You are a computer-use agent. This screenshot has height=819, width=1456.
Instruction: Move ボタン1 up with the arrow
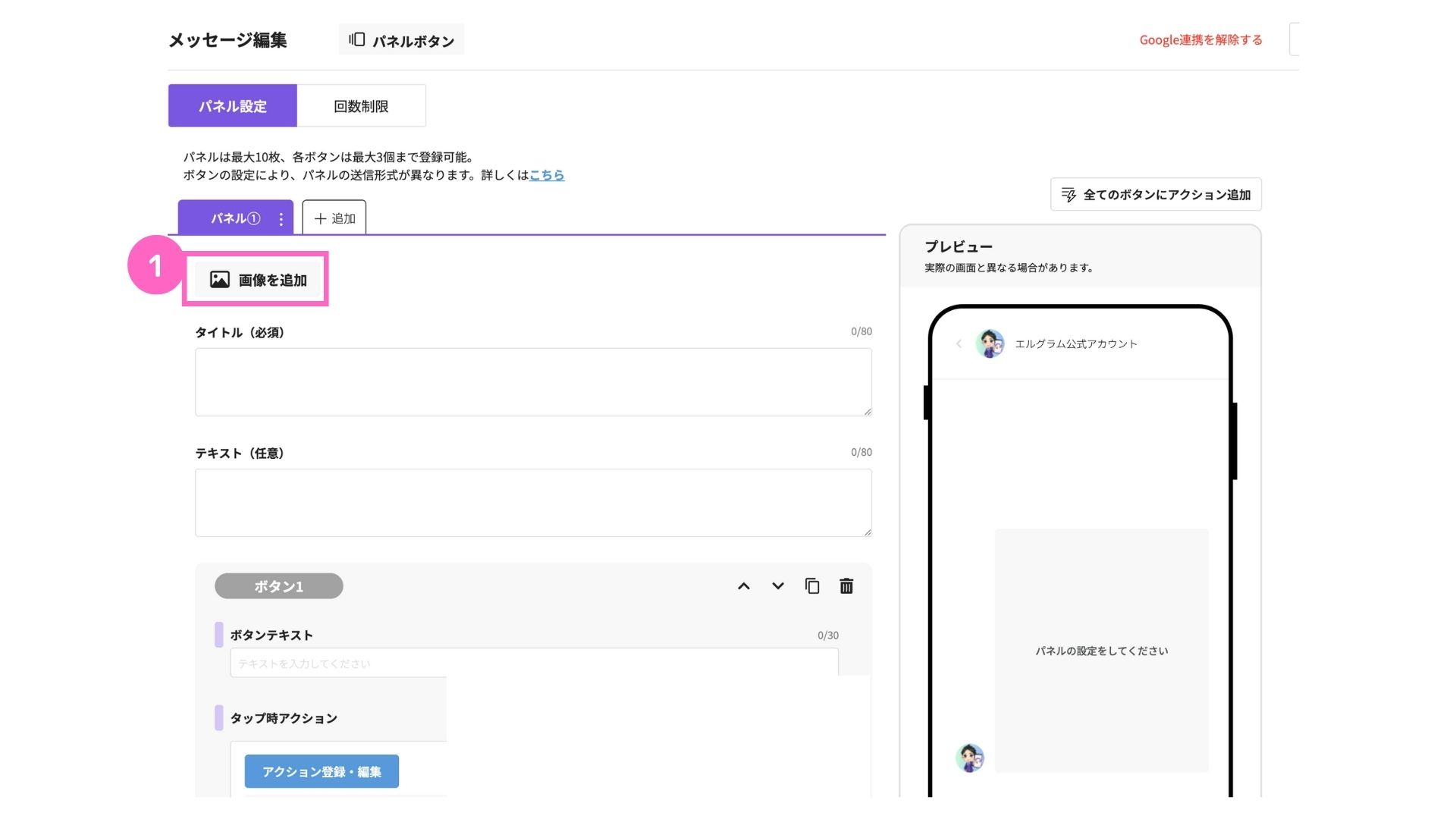tap(744, 586)
